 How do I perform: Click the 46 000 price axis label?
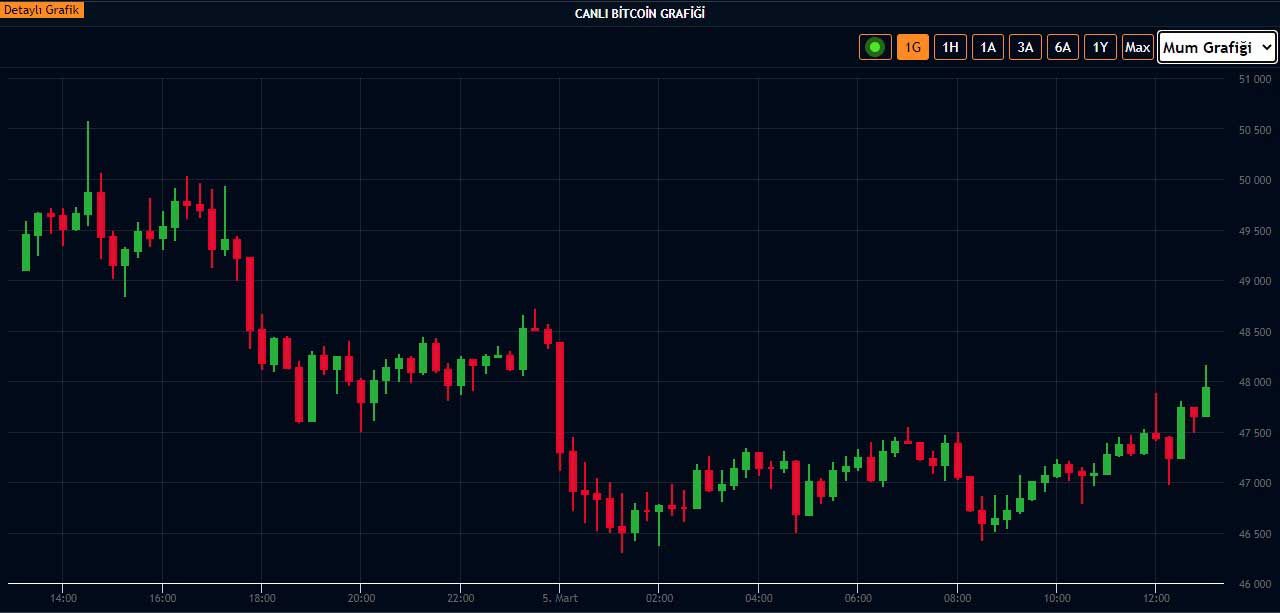tap(1254, 584)
